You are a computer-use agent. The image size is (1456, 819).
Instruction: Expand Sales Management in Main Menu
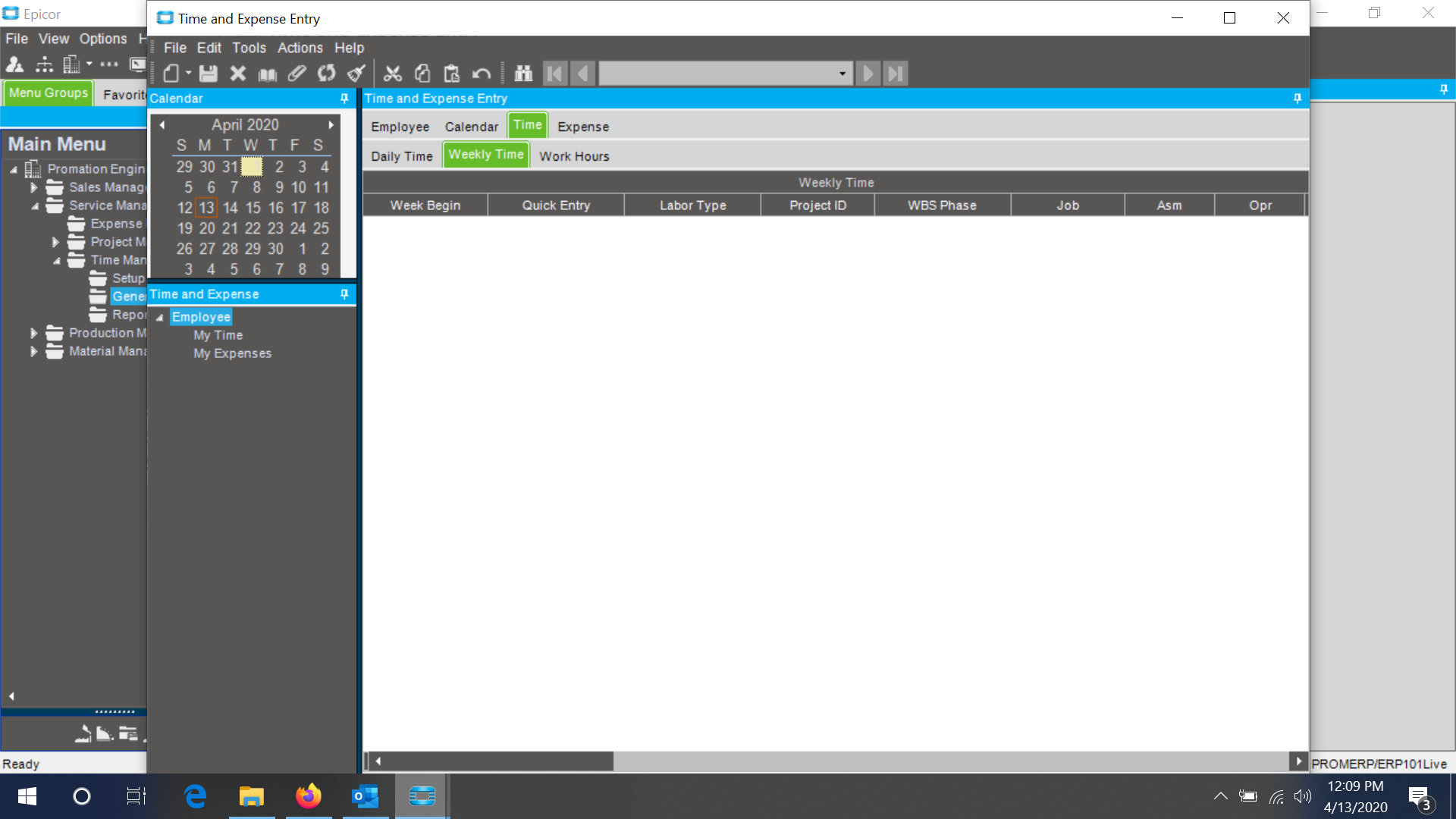click(x=33, y=187)
